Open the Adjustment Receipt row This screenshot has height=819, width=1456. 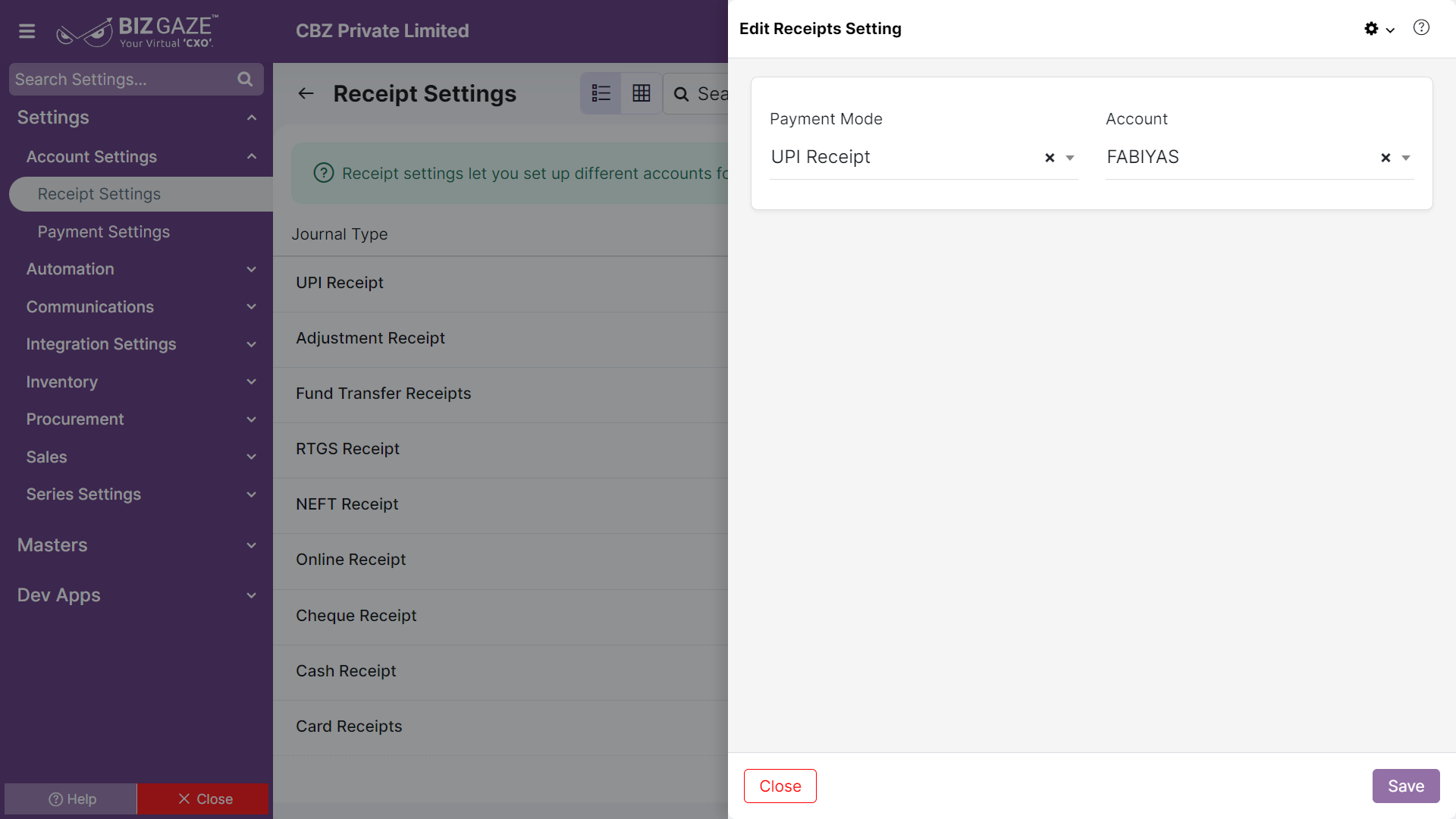click(x=500, y=338)
